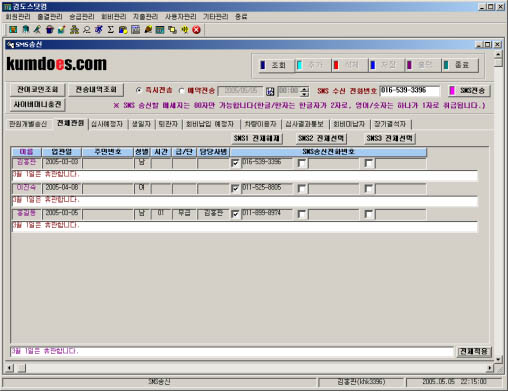508x392 pixels.
Task: Click the green figure toolbar icon
Action: pos(25,30)
